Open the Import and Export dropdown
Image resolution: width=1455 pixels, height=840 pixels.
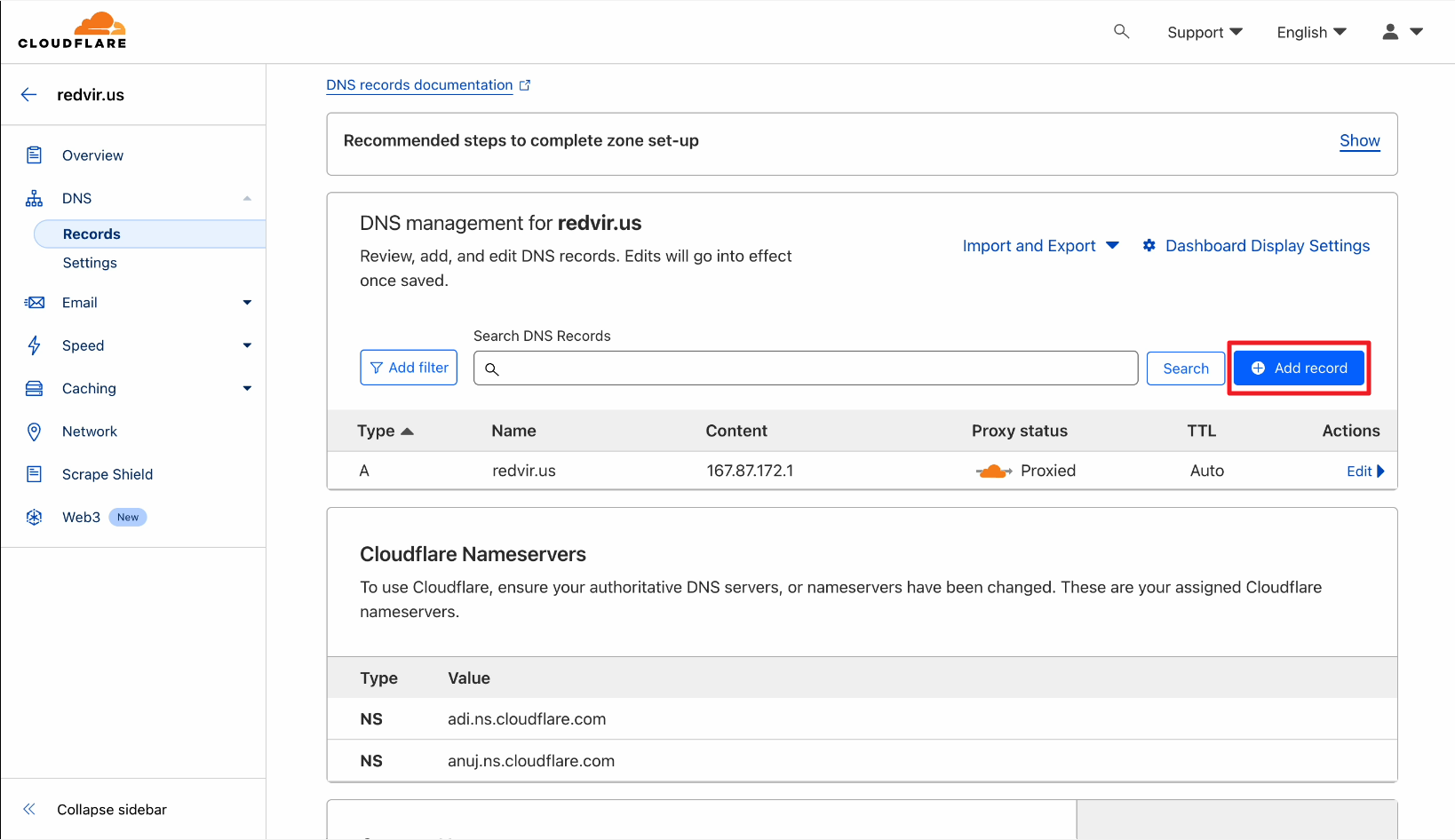(x=1040, y=246)
